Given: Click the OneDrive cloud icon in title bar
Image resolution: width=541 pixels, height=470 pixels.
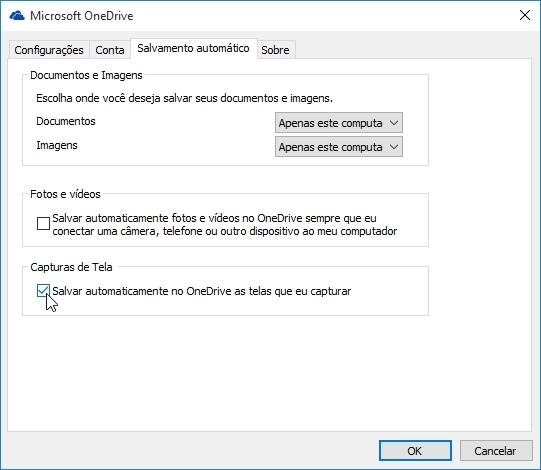Looking at the screenshot, I should [x=17, y=16].
